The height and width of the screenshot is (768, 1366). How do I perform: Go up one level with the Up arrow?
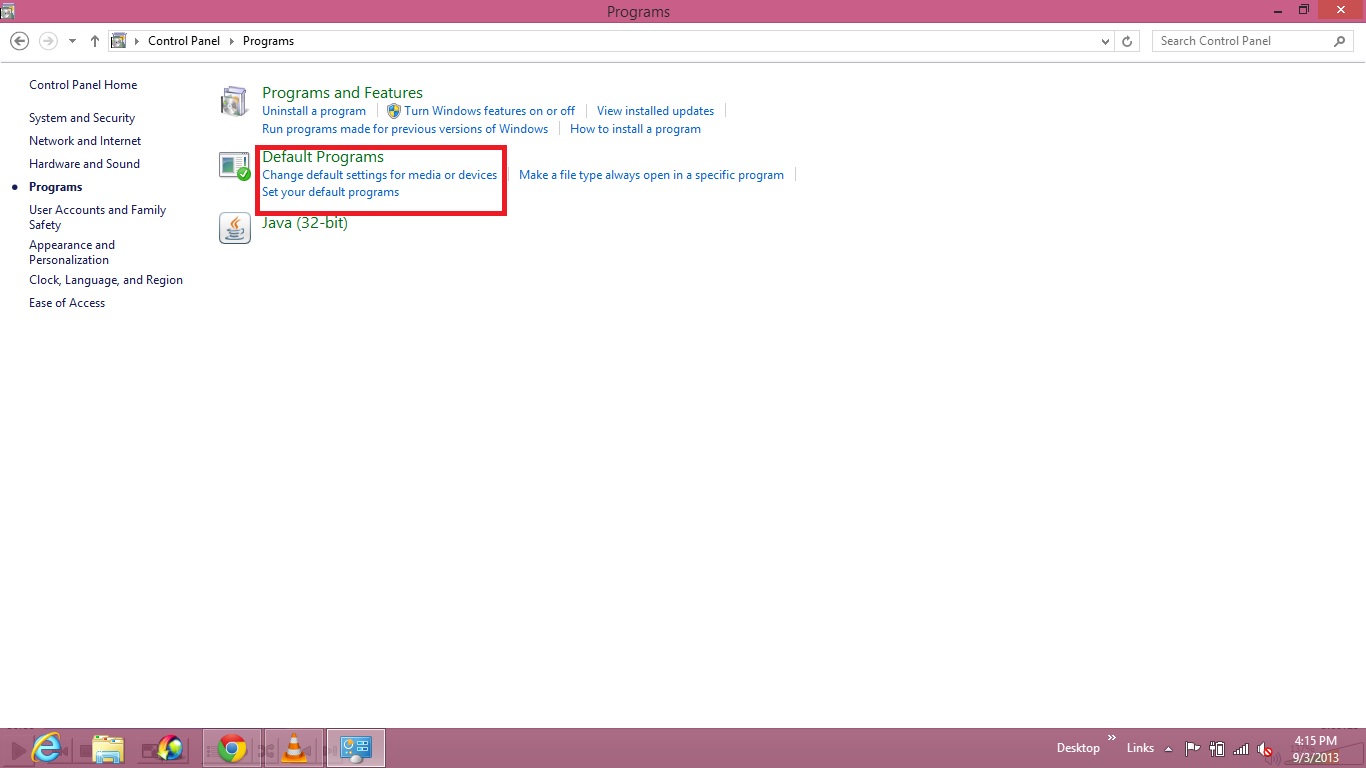point(95,41)
